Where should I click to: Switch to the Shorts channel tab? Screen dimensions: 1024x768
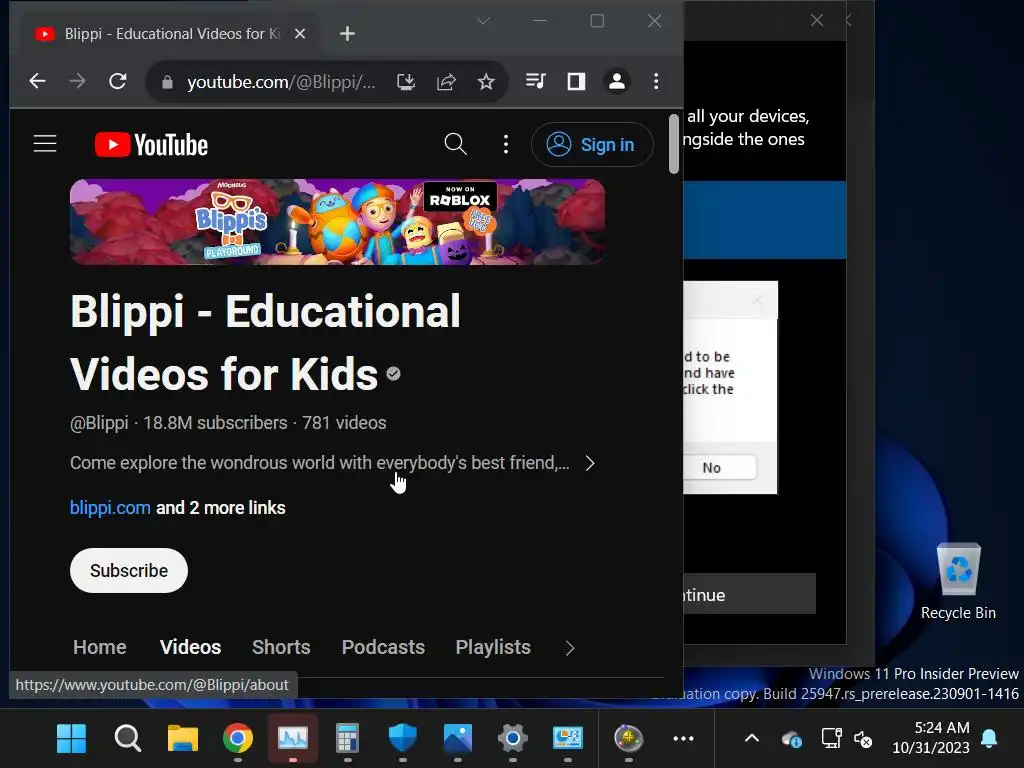click(x=281, y=647)
